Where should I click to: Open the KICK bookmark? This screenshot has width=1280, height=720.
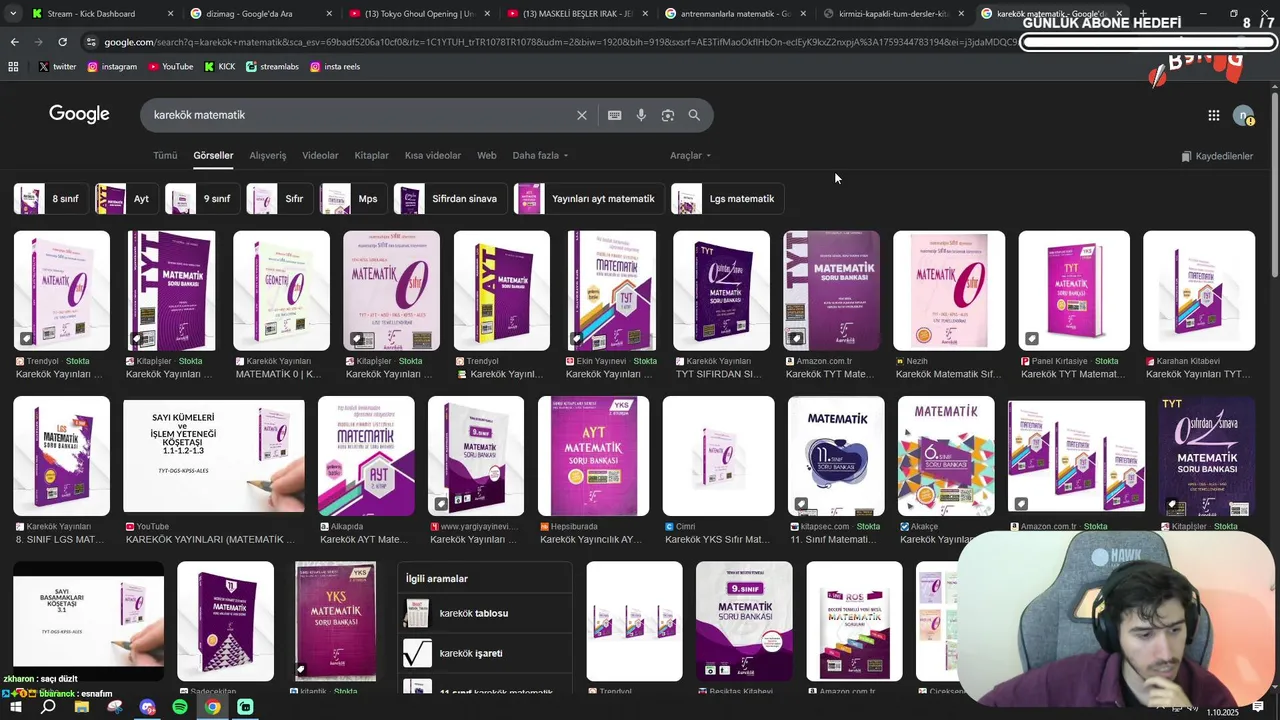click(x=220, y=66)
